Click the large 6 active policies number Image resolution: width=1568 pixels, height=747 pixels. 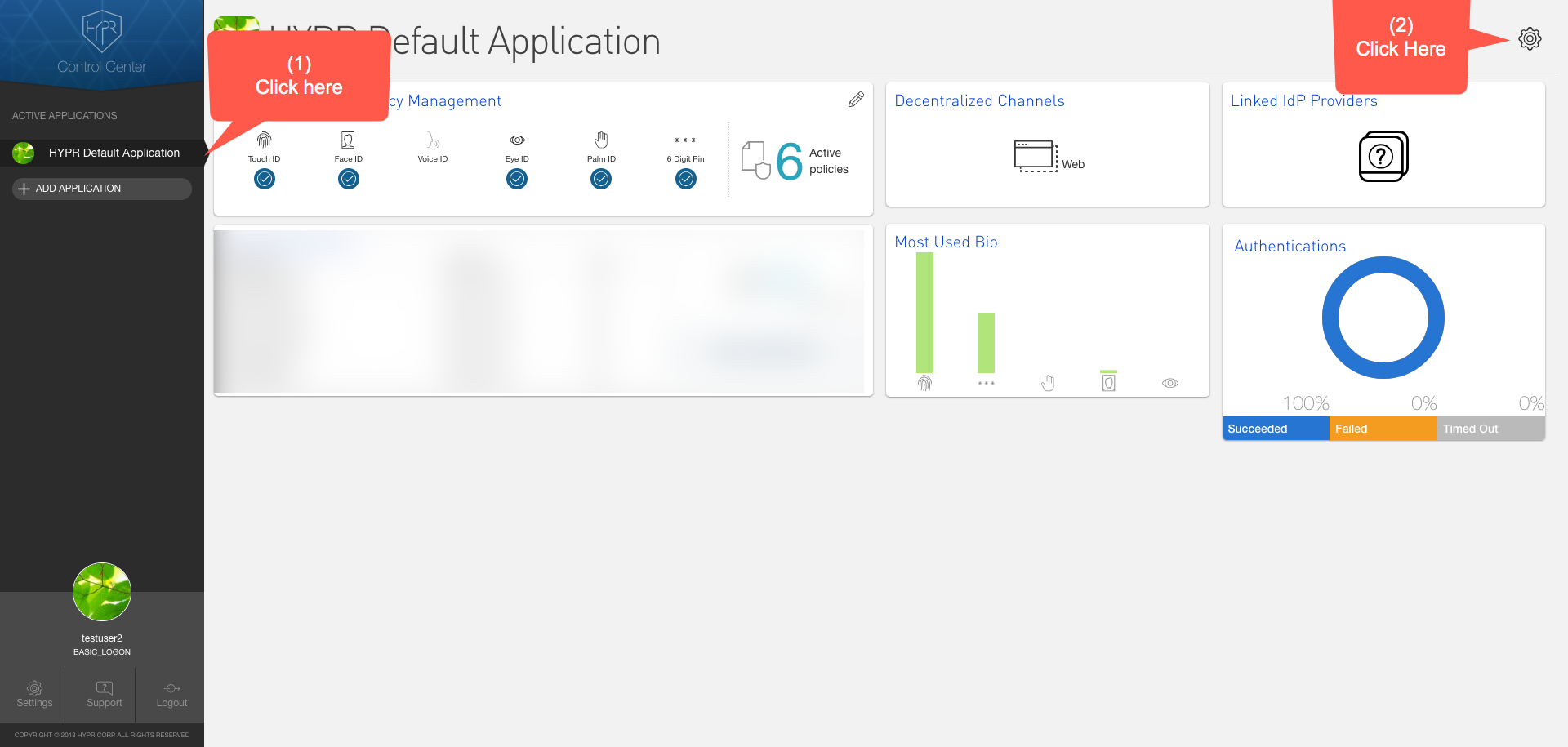pyautogui.click(x=789, y=161)
